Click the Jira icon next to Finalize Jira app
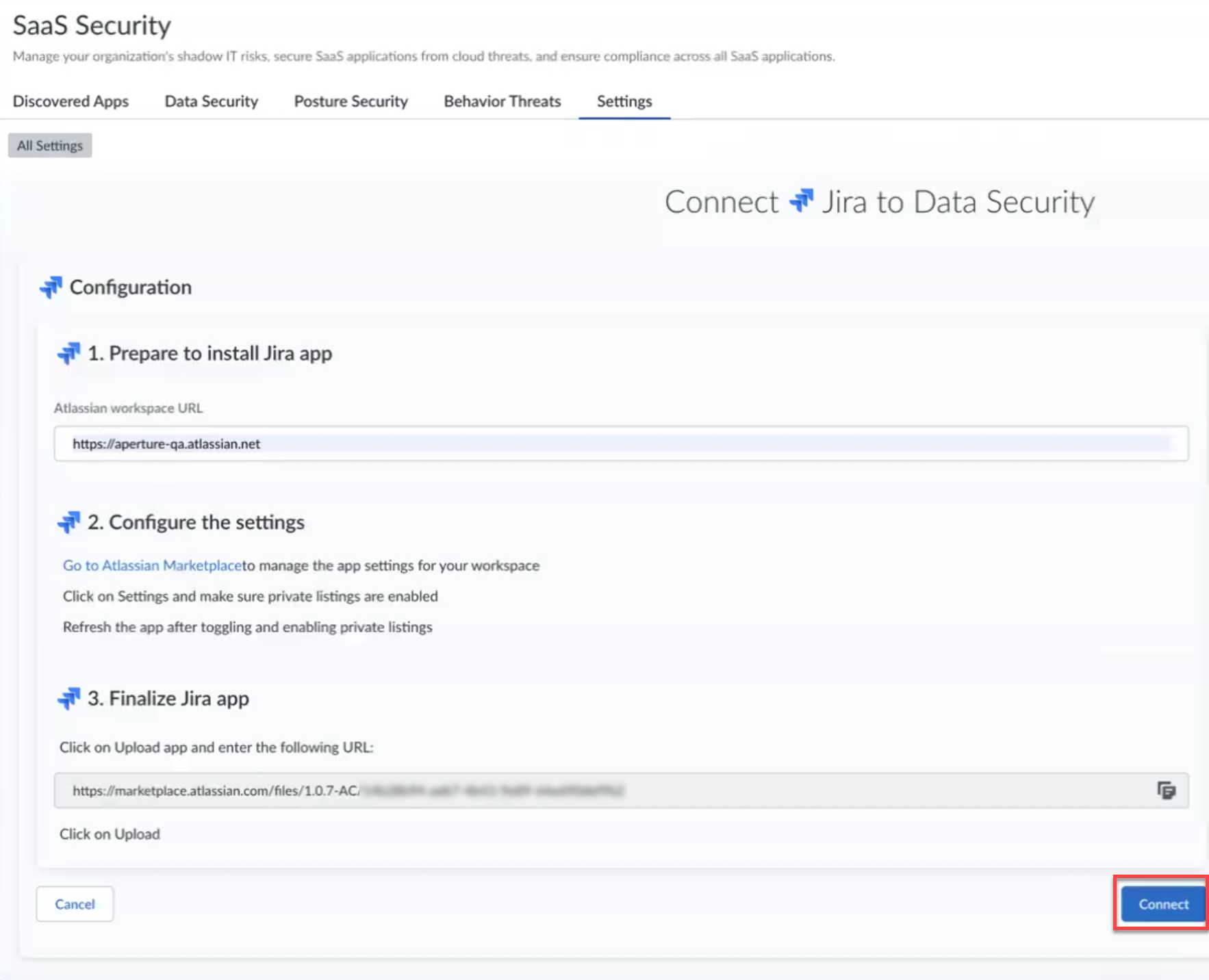This screenshot has width=1209, height=980. point(68,698)
